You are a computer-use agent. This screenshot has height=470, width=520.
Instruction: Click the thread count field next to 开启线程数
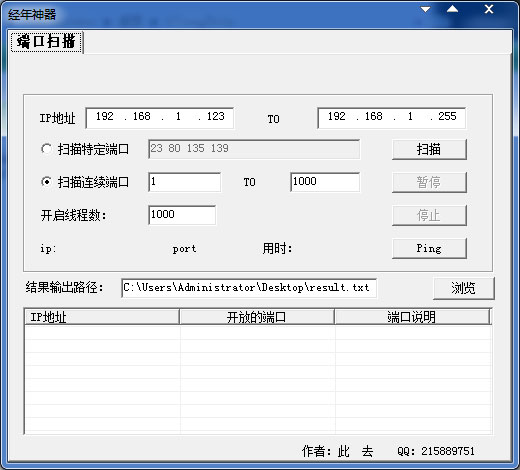click(182, 215)
